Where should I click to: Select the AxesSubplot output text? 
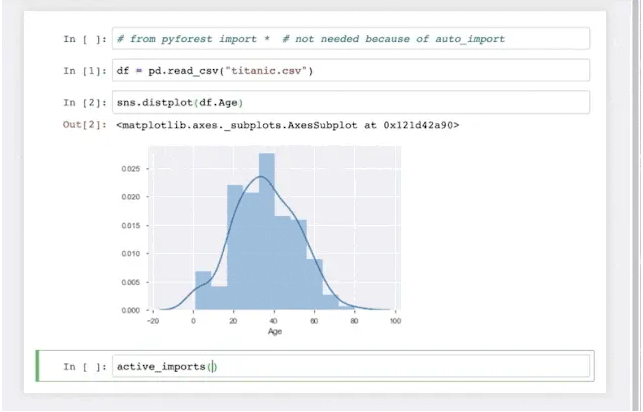click(287, 125)
